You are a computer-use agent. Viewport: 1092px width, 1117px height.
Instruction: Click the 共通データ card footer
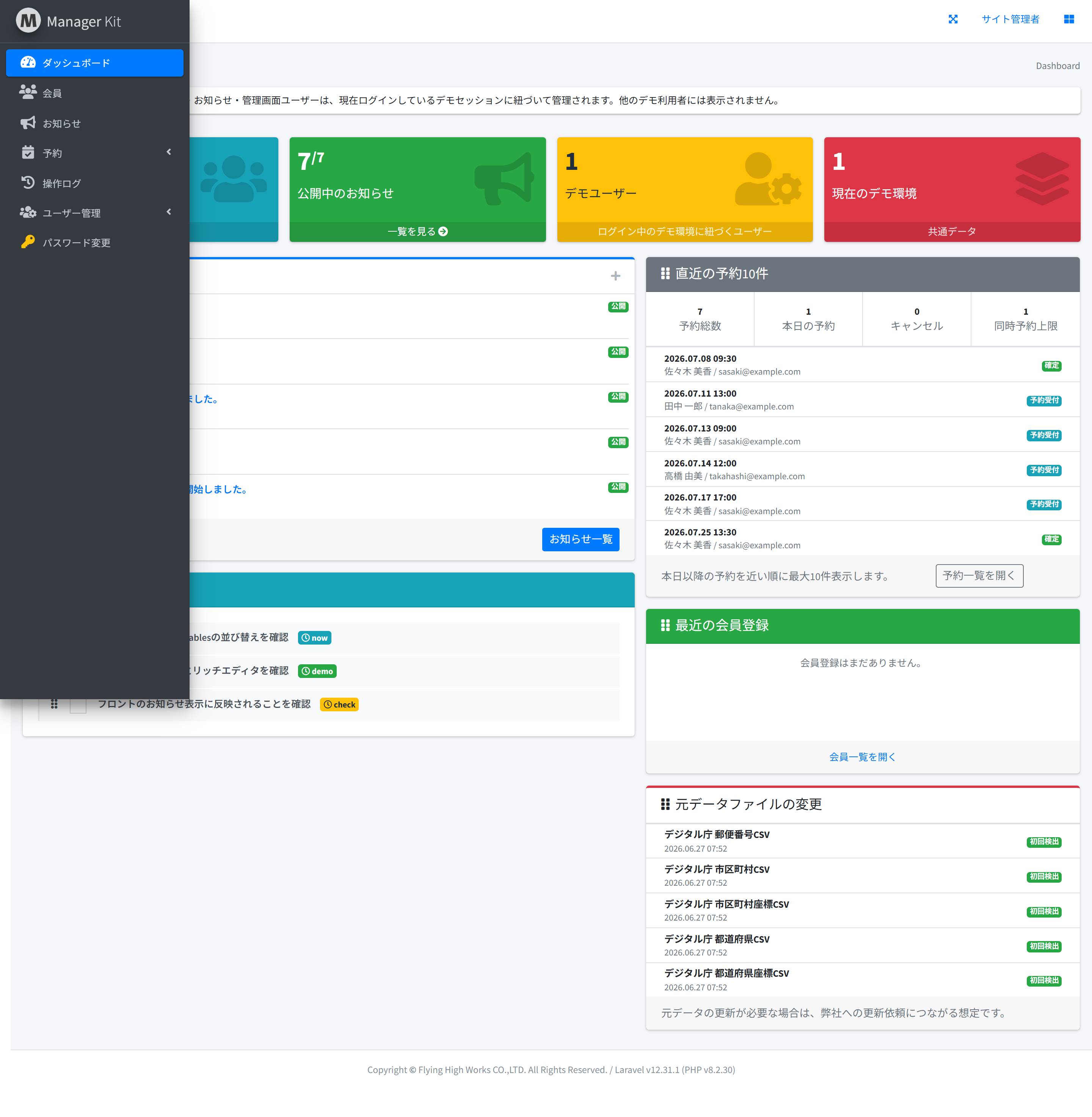tap(951, 232)
